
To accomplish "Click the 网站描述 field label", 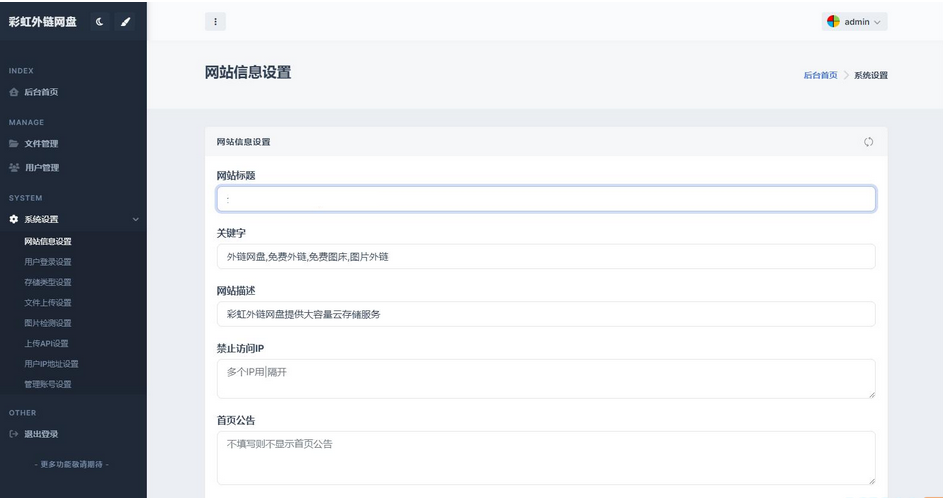I will click(x=236, y=291).
